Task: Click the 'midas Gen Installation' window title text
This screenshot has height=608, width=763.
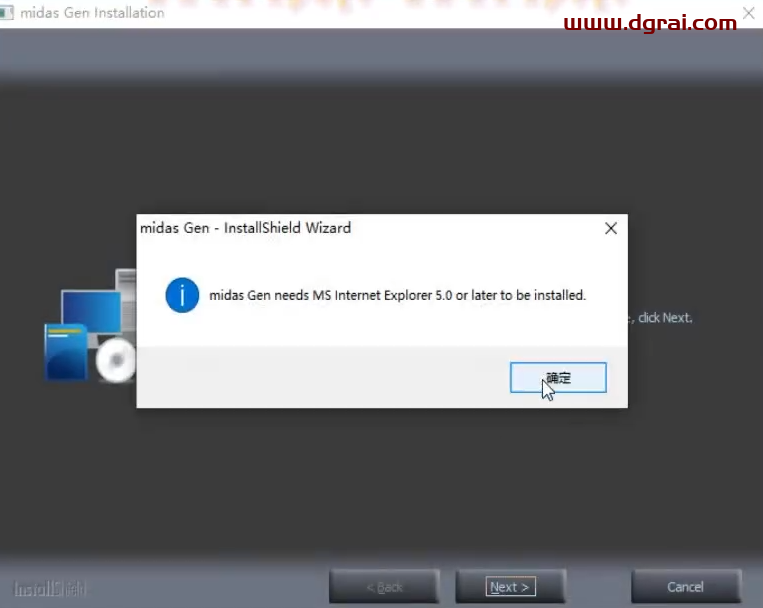Action: [92, 13]
